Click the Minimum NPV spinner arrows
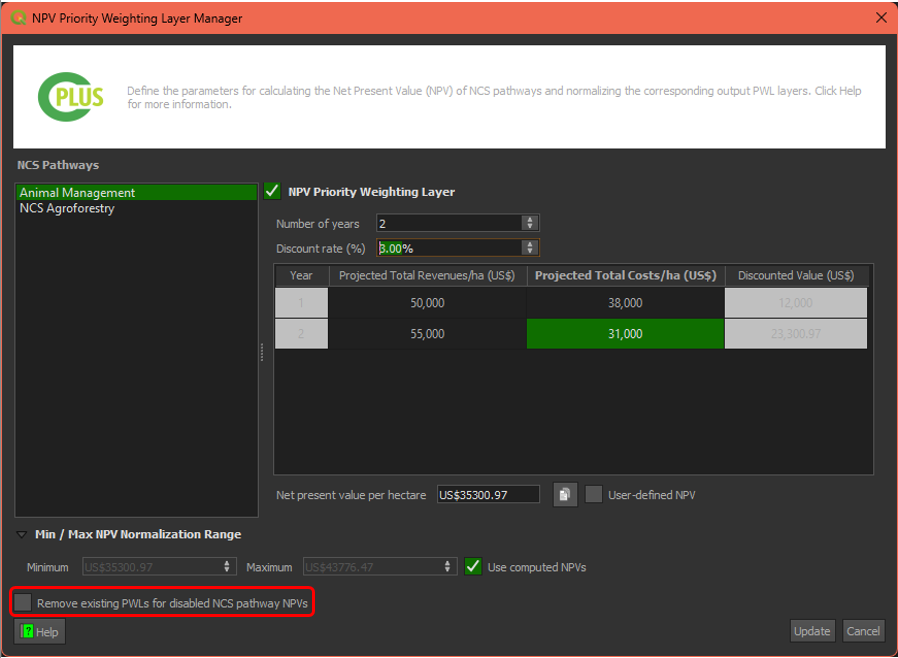898x658 pixels. 227,566
